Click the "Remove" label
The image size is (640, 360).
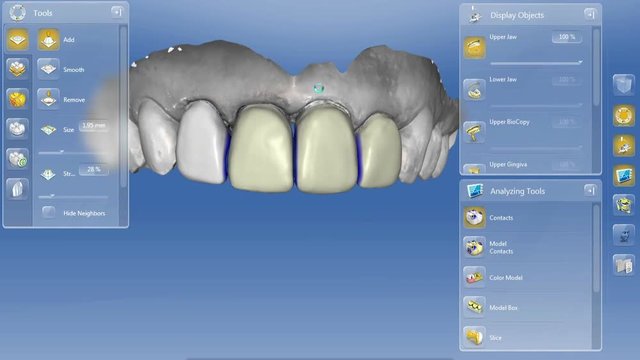click(x=74, y=100)
